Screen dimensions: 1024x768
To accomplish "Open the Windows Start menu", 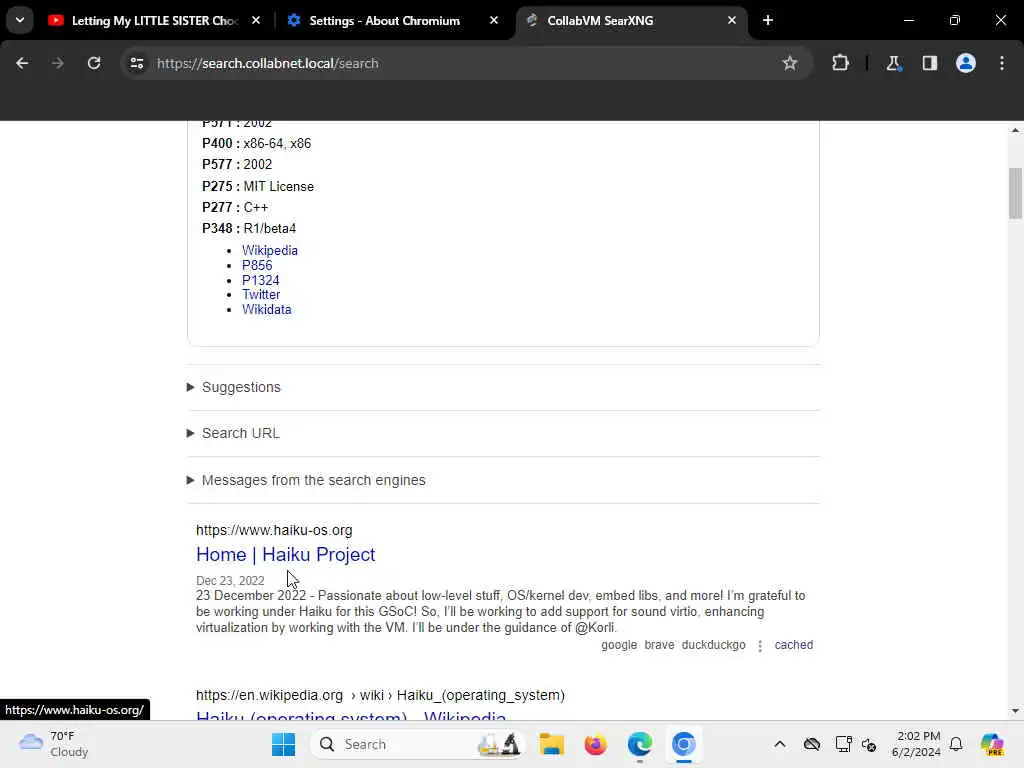I will pyautogui.click(x=283, y=744).
